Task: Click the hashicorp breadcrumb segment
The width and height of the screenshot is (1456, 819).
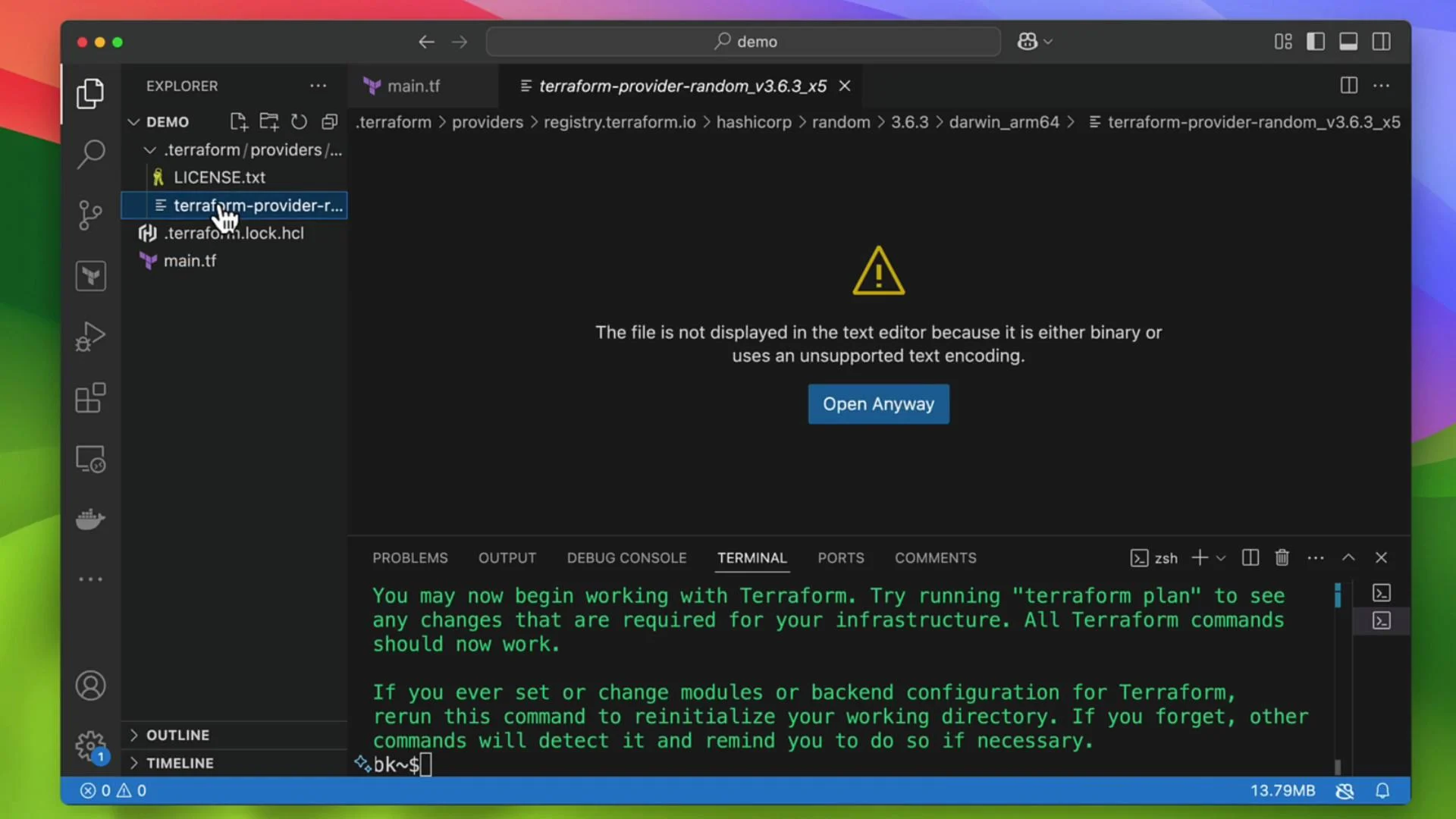Action: point(753,122)
